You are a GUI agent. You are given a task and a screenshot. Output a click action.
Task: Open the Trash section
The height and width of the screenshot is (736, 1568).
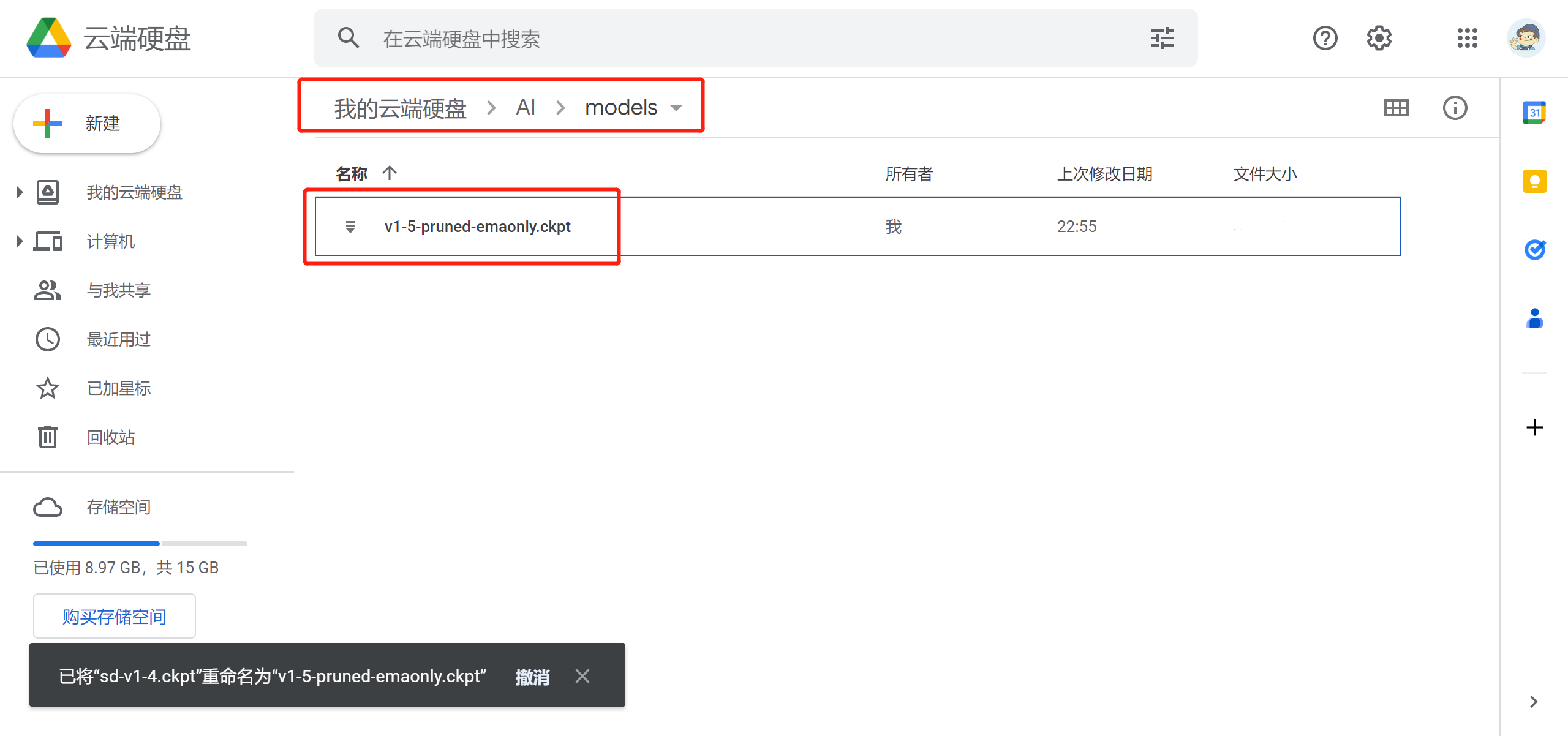[110, 437]
